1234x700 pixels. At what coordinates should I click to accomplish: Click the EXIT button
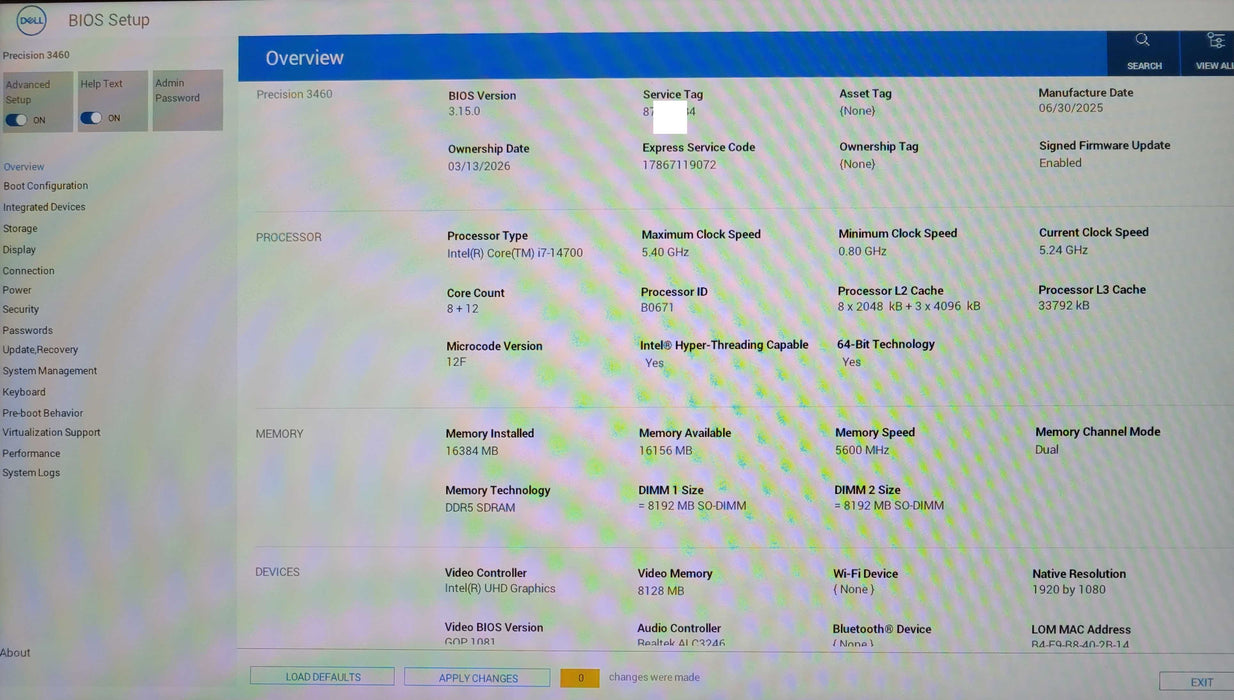pyautogui.click(x=1199, y=682)
